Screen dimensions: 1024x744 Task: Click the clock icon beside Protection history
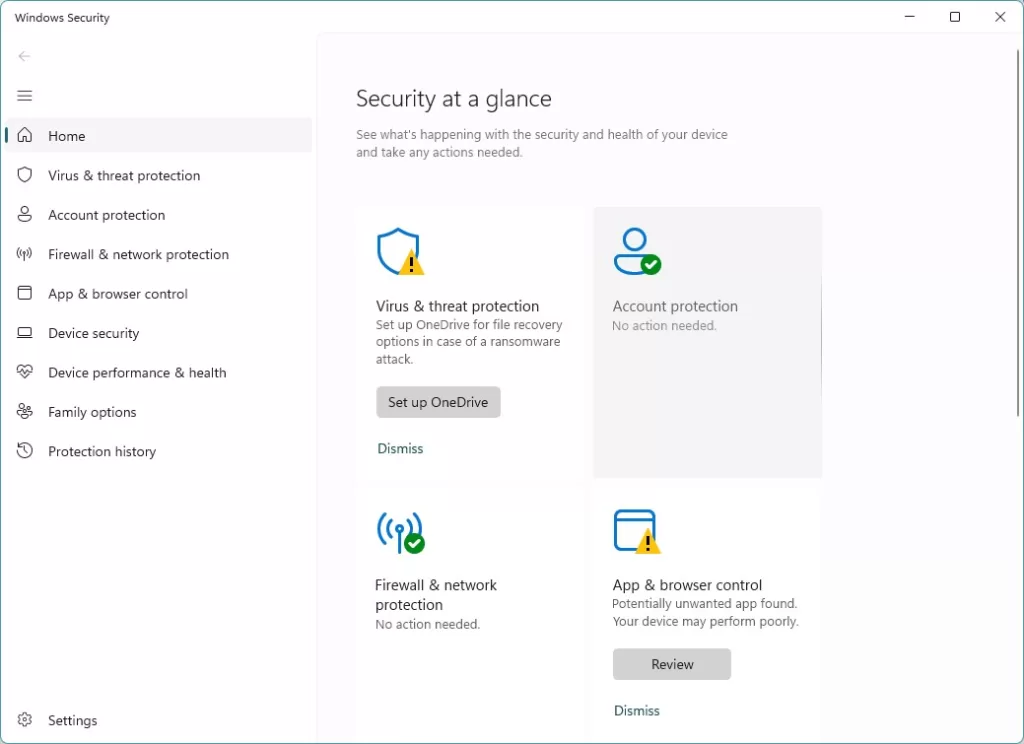25,451
